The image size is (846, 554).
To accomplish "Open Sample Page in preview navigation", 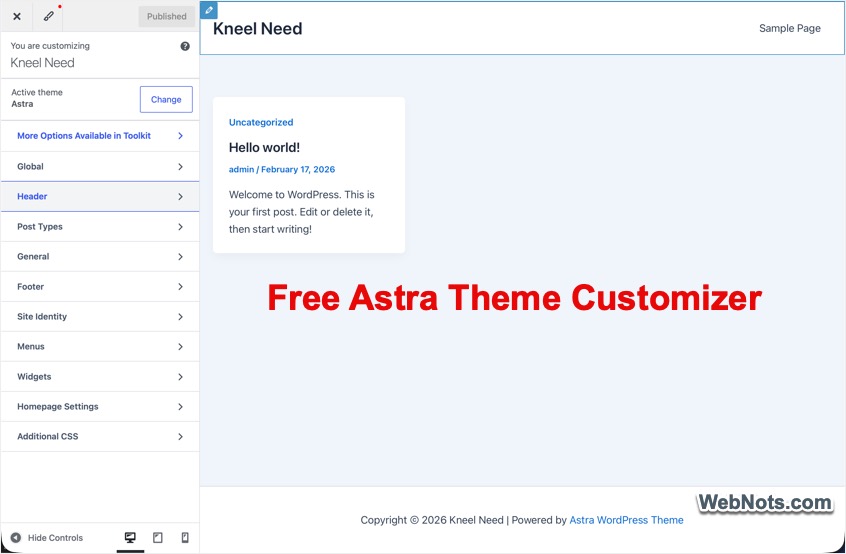I will click(x=790, y=29).
